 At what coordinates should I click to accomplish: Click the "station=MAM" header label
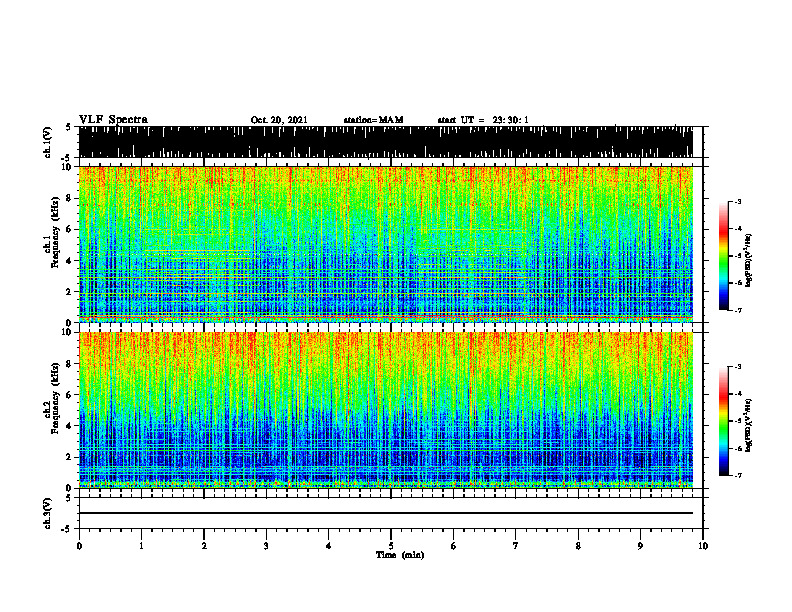pyautogui.click(x=373, y=120)
